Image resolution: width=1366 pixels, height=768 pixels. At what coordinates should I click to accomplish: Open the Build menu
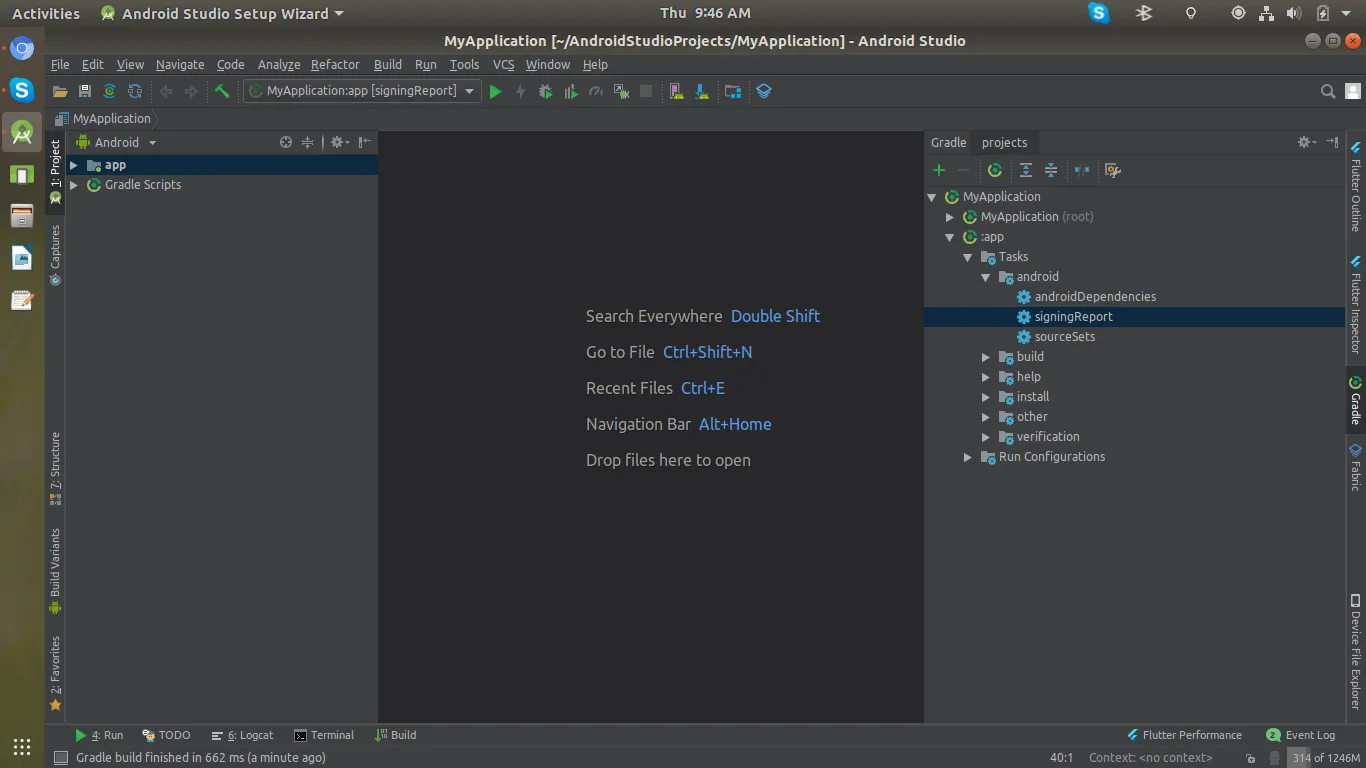pyautogui.click(x=387, y=64)
